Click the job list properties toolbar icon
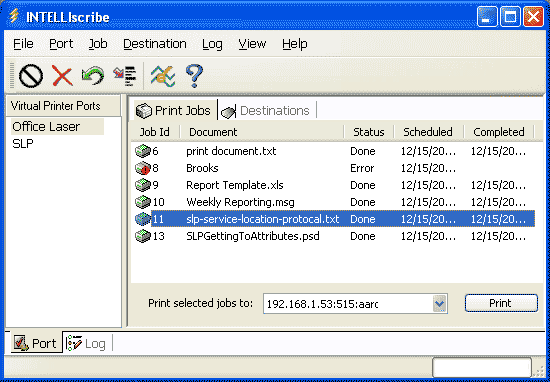This screenshot has width=550, height=382. pos(125,76)
